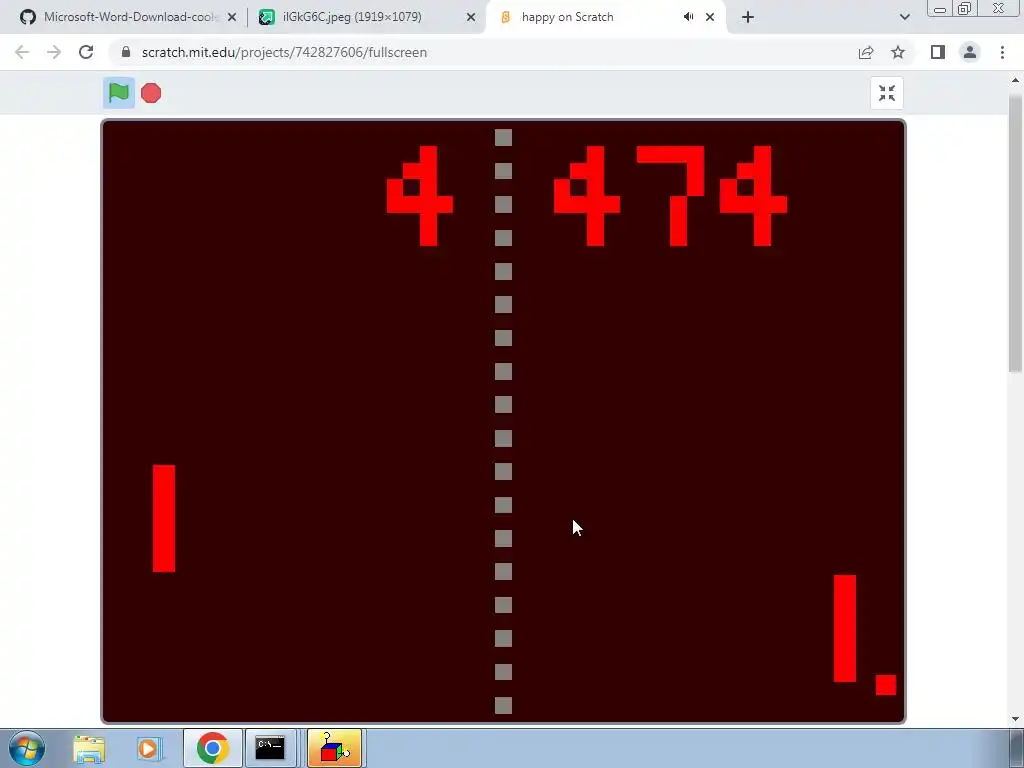This screenshot has height=768, width=1024.
Task: Click the left score digit 4
Action: tap(420, 196)
